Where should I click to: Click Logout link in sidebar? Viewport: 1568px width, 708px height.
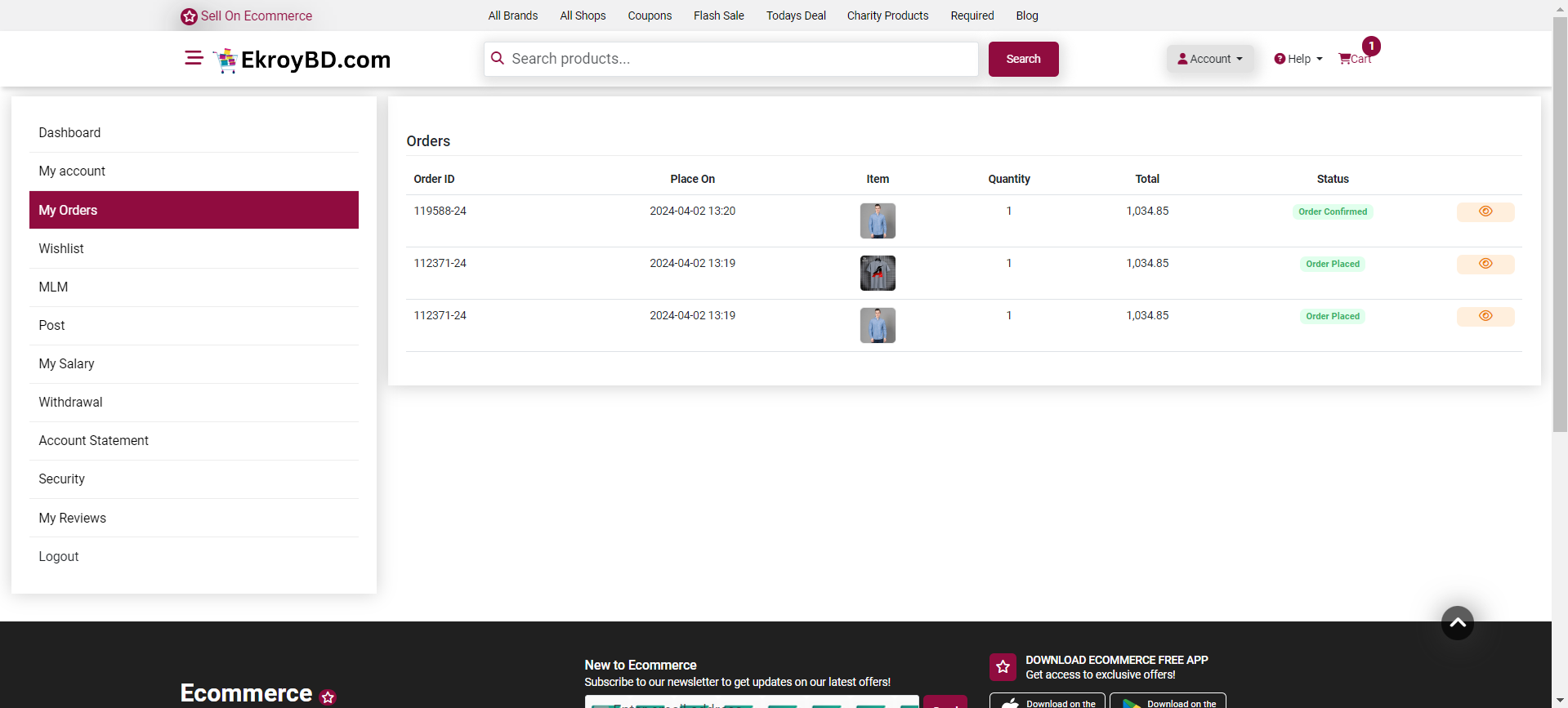(x=59, y=556)
